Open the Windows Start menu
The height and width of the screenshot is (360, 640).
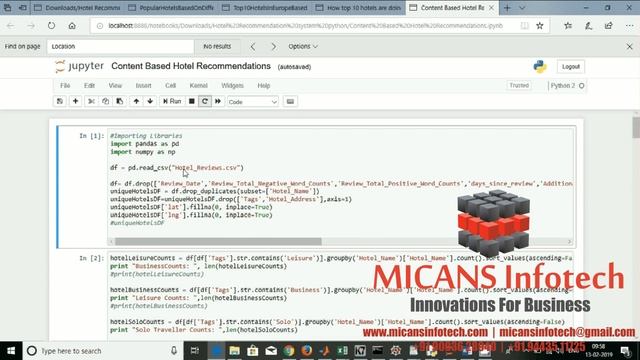tap(11, 351)
